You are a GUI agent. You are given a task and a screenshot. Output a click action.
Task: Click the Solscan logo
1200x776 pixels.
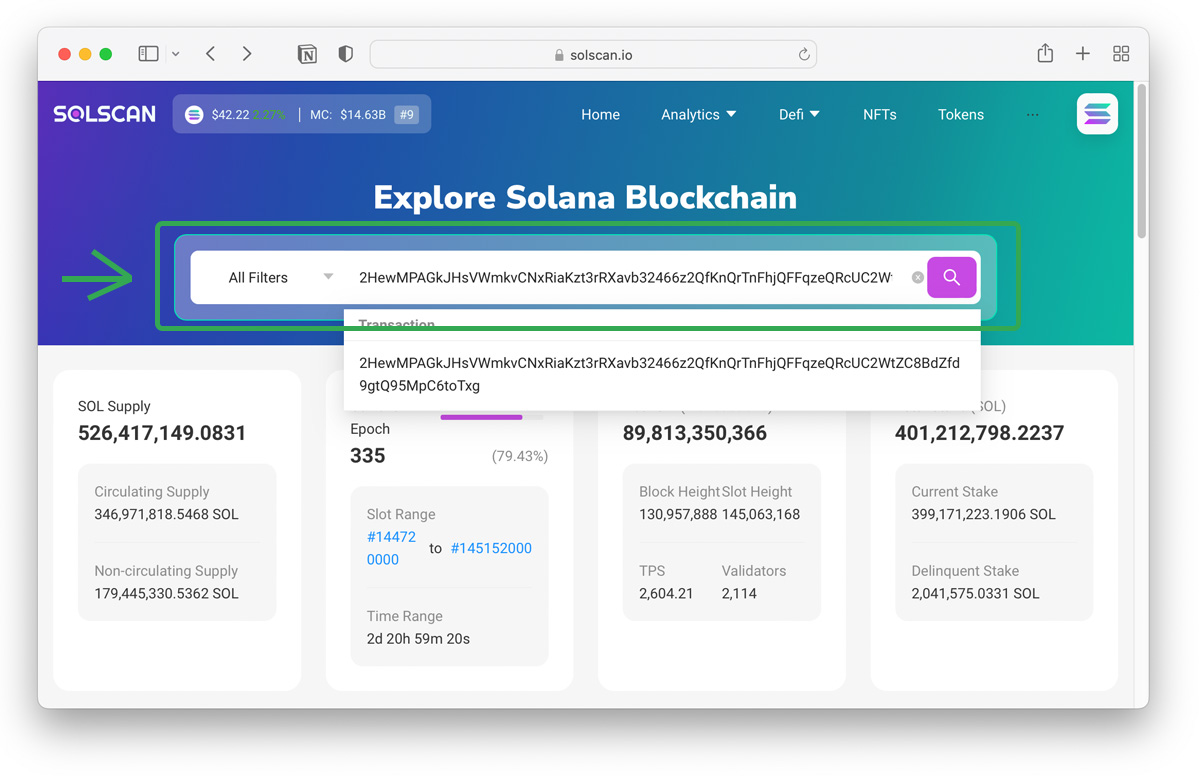105,114
